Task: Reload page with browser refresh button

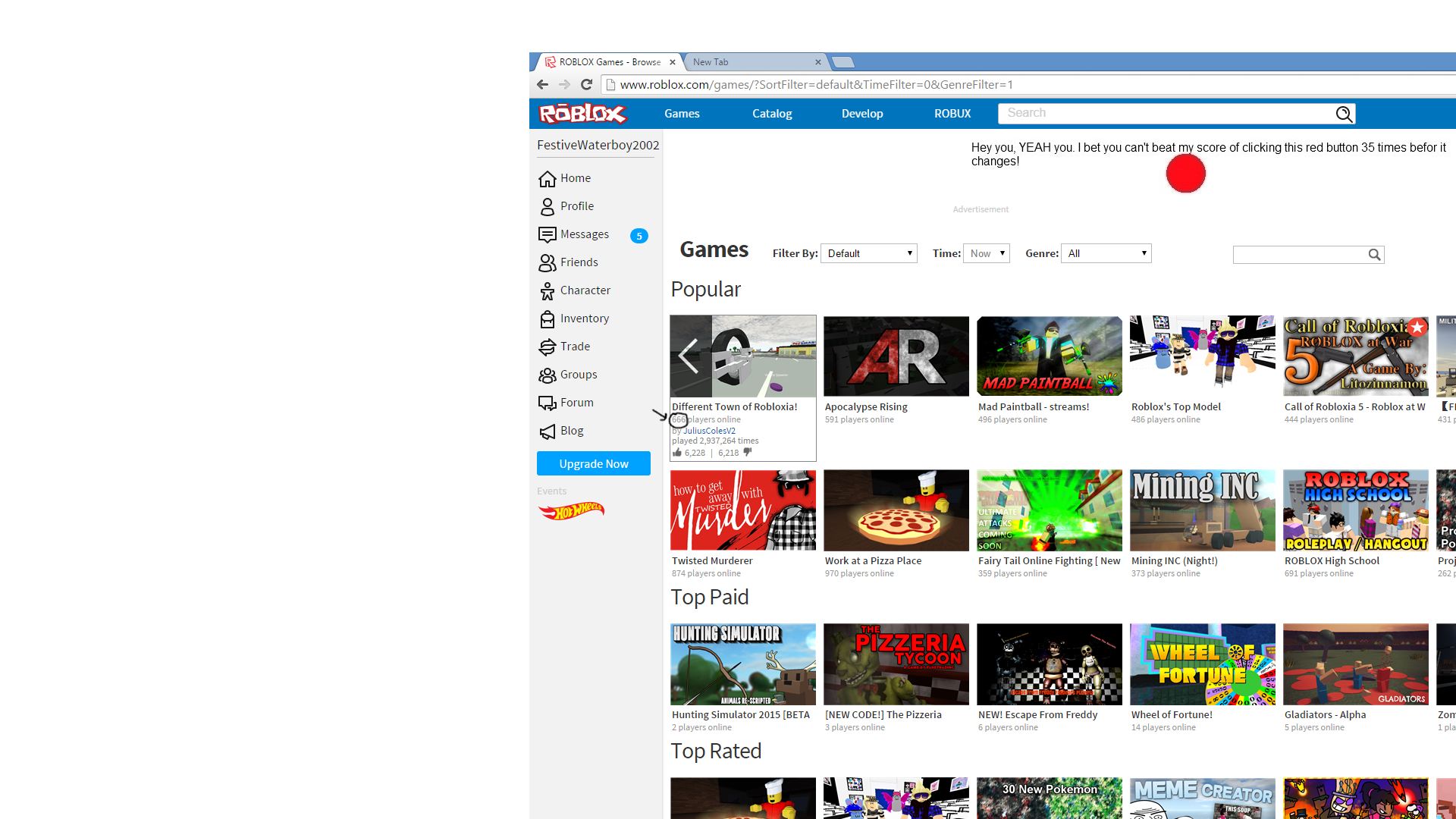Action: [586, 84]
